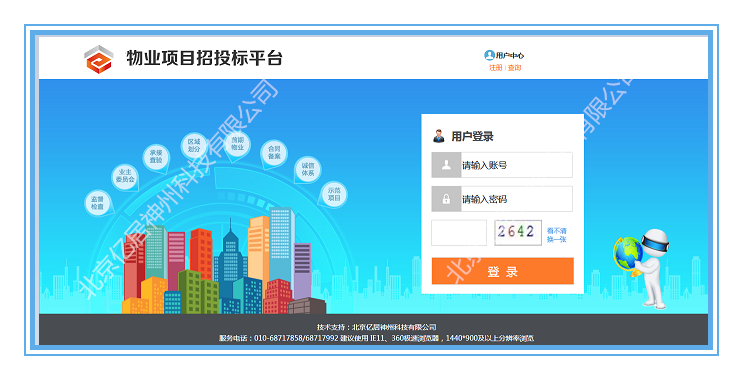Viewport: 743px width, 380px height.
Task: Click the robot holding globe mascot
Action: coord(643,268)
